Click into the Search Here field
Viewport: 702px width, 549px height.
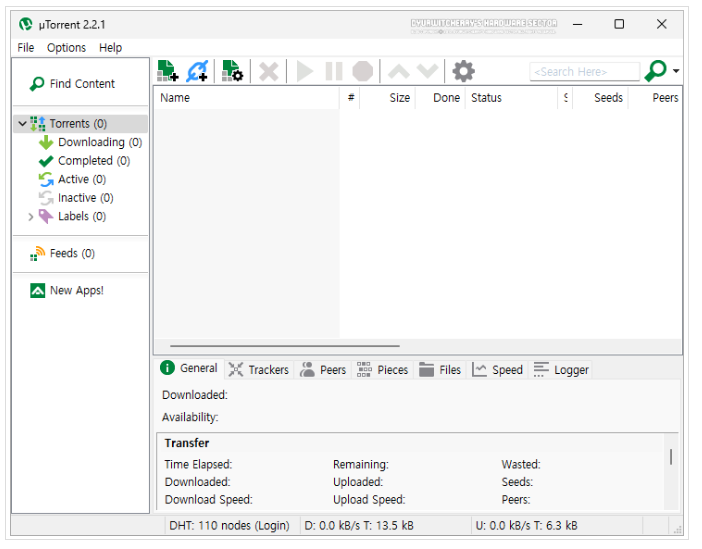pyautogui.click(x=584, y=72)
